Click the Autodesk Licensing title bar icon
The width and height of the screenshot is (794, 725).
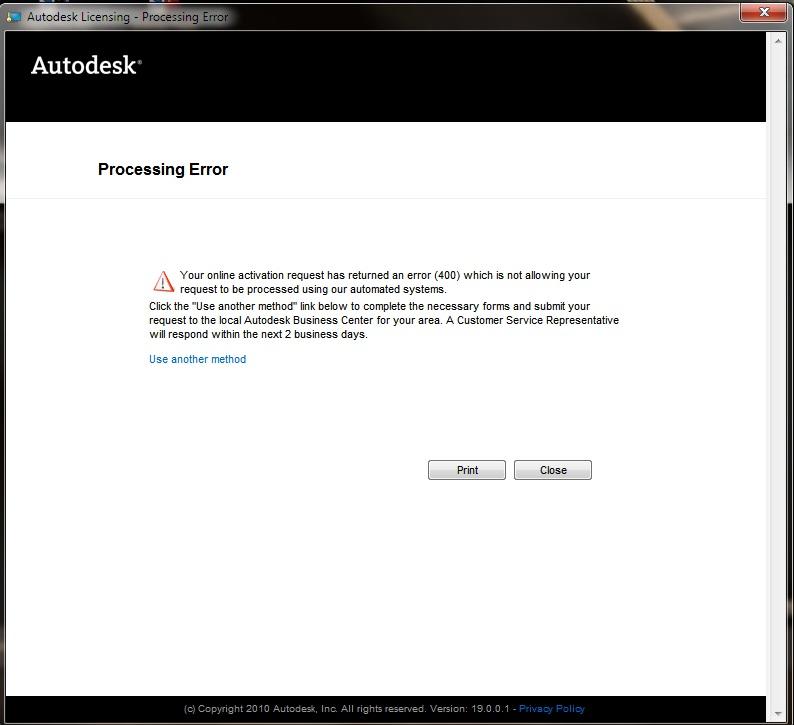point(14,16)
